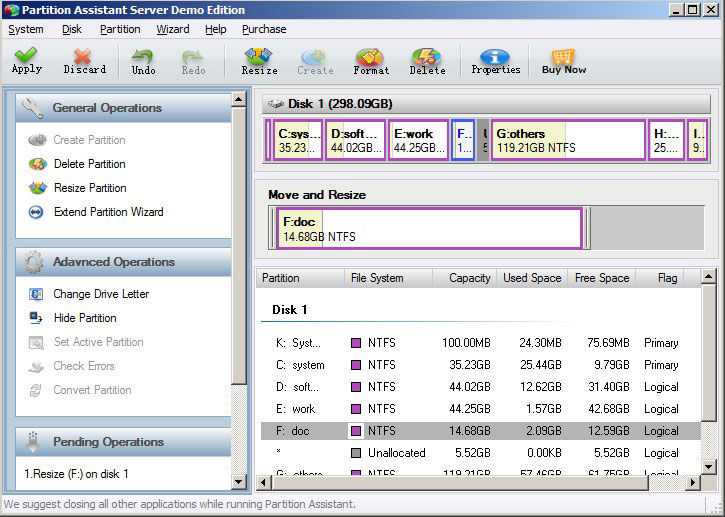
Task: Sort by the Flag column header
Action: (x=660, y=278)
